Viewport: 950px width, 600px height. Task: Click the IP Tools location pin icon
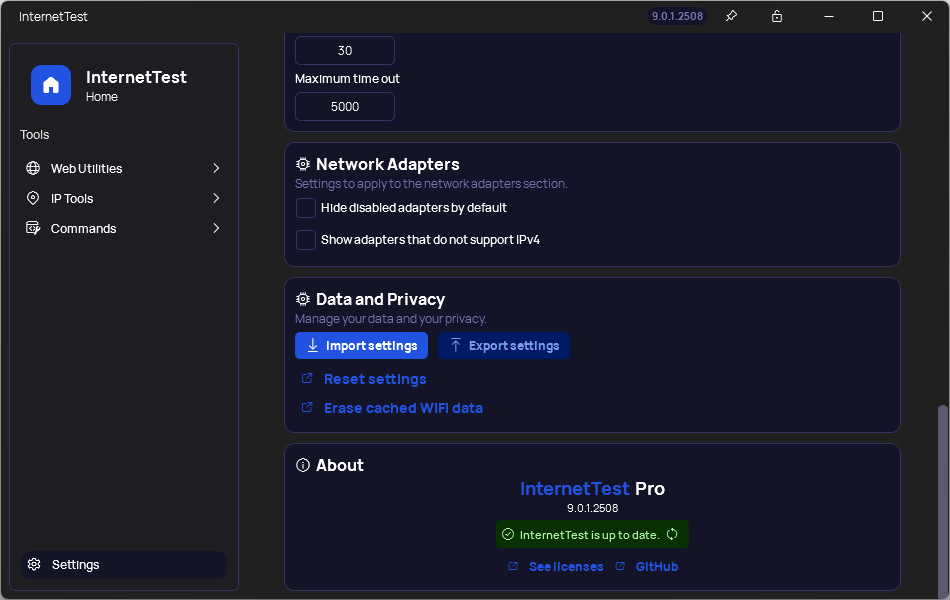pyautogui.click(x=33, y=198)
